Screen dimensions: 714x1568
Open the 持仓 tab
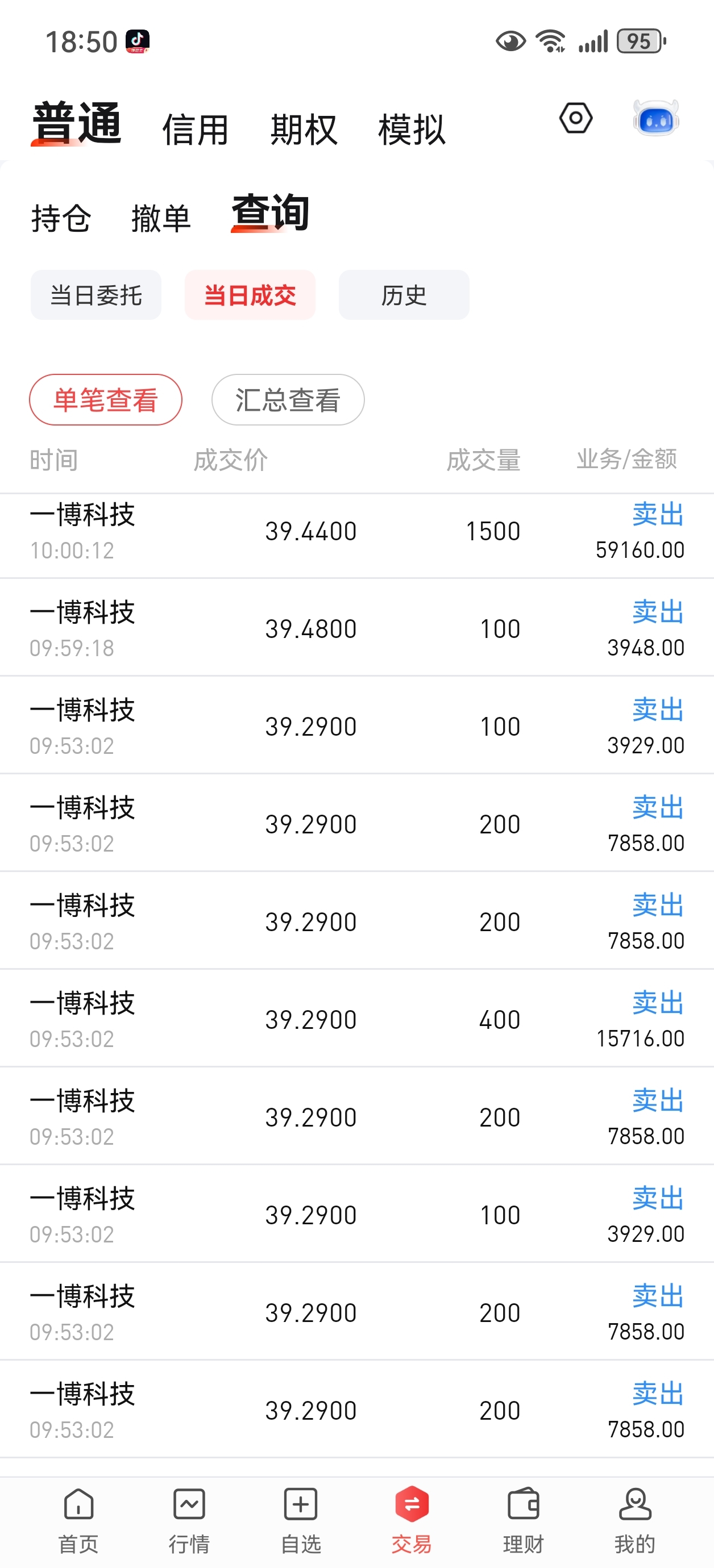coord(61,218)
